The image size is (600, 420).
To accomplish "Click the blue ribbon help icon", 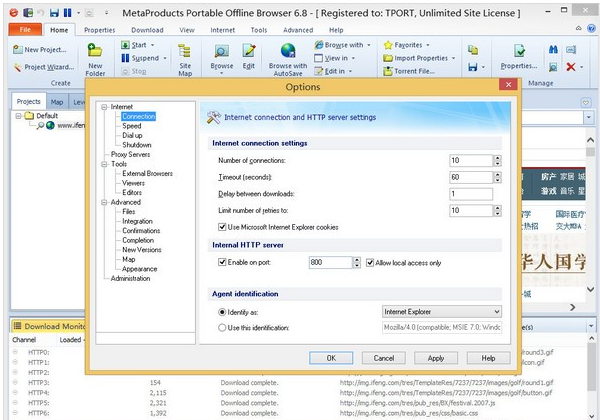I will coord(591,28).
